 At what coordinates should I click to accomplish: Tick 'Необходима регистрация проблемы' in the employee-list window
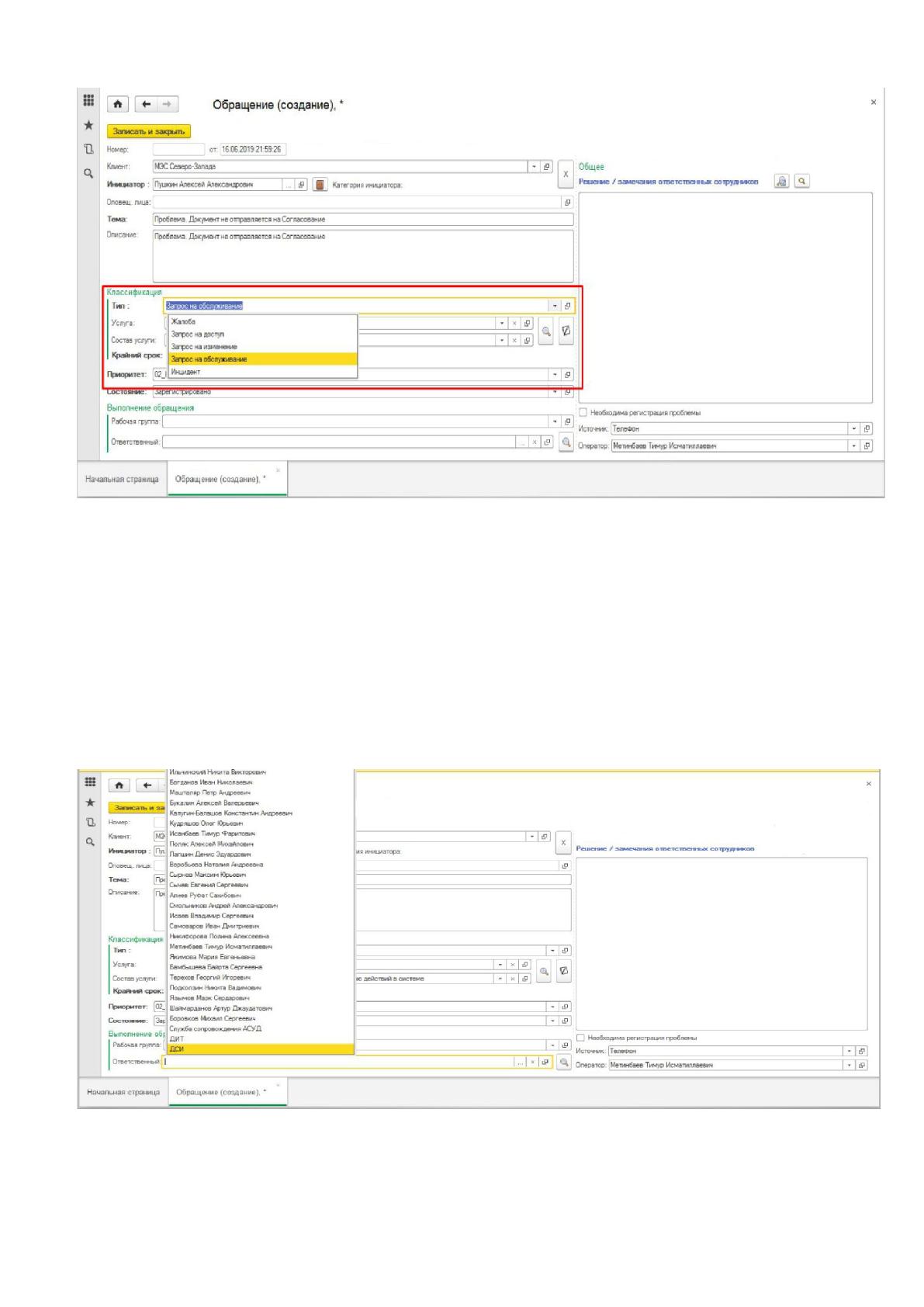(581, 1038)
